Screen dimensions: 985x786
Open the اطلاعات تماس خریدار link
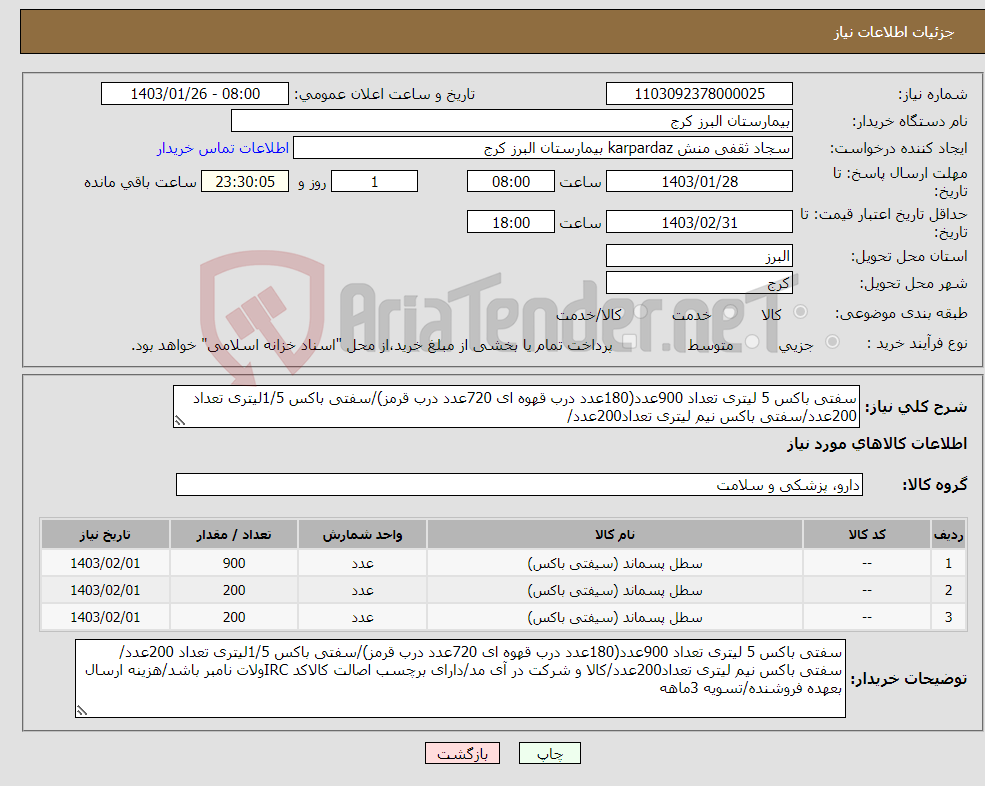(223, 148)
